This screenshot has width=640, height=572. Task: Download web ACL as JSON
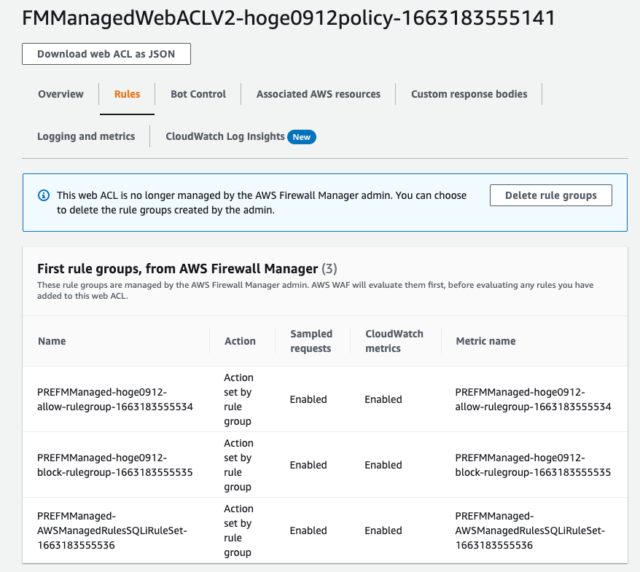click(106, 54)
